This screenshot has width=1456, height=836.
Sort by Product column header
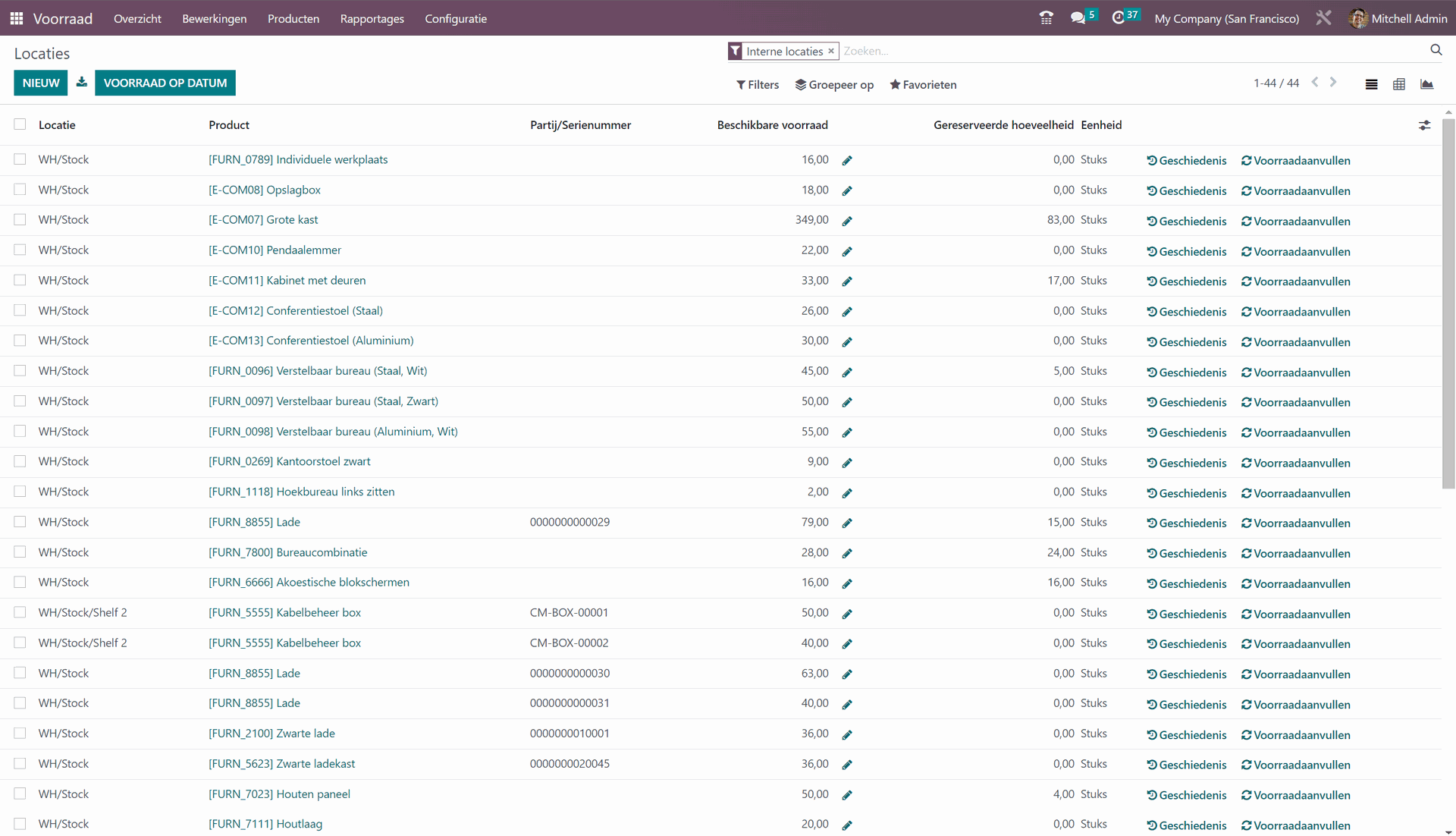(229, 125)
